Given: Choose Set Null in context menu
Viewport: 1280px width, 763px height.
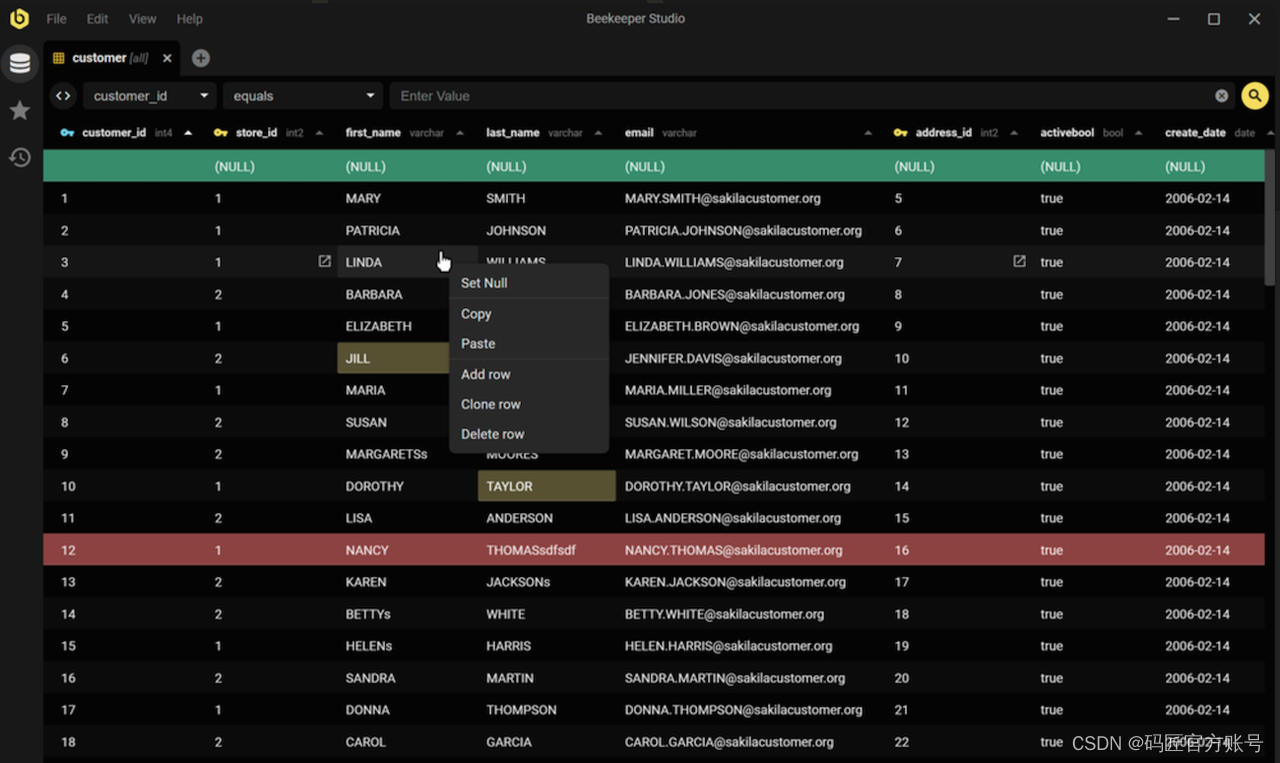Looking at the screenshot, I should click(529, 283).
